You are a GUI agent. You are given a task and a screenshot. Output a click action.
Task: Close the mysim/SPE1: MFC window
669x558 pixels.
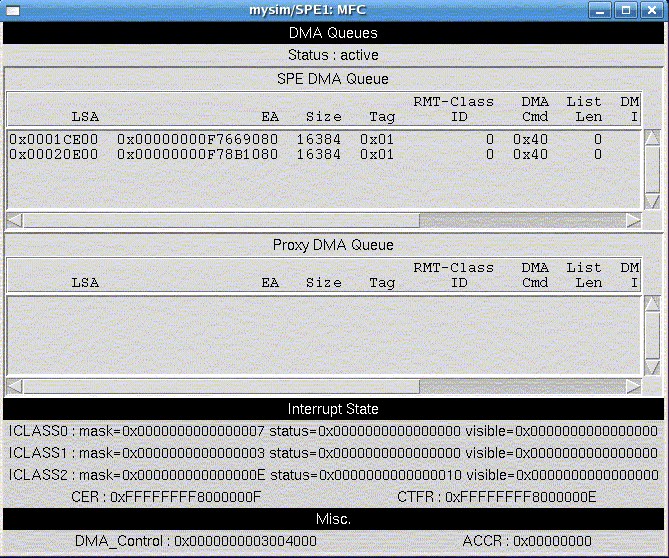652,10
